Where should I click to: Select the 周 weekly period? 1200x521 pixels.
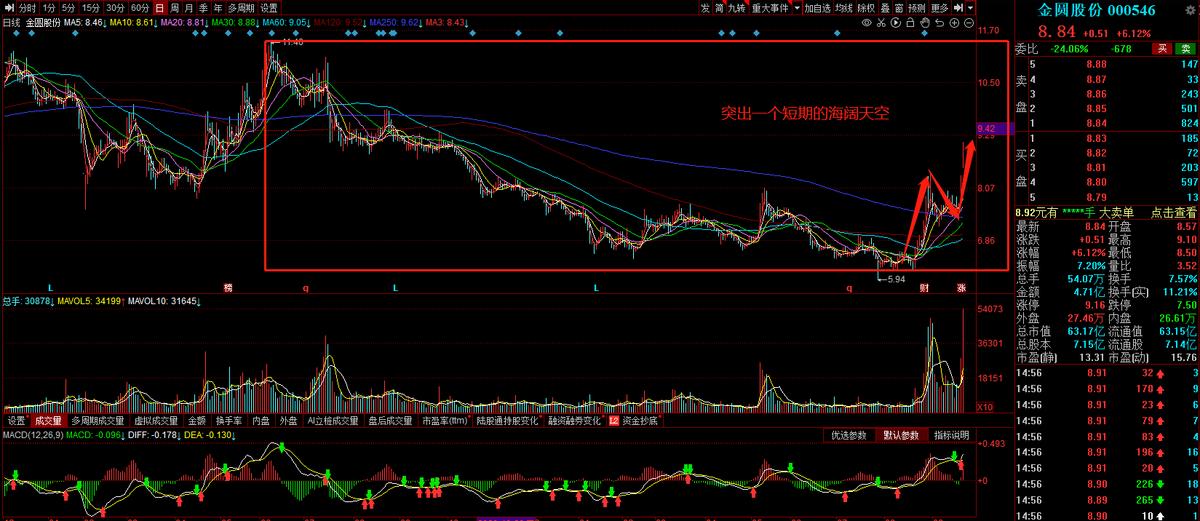click(x=174, y=8)
